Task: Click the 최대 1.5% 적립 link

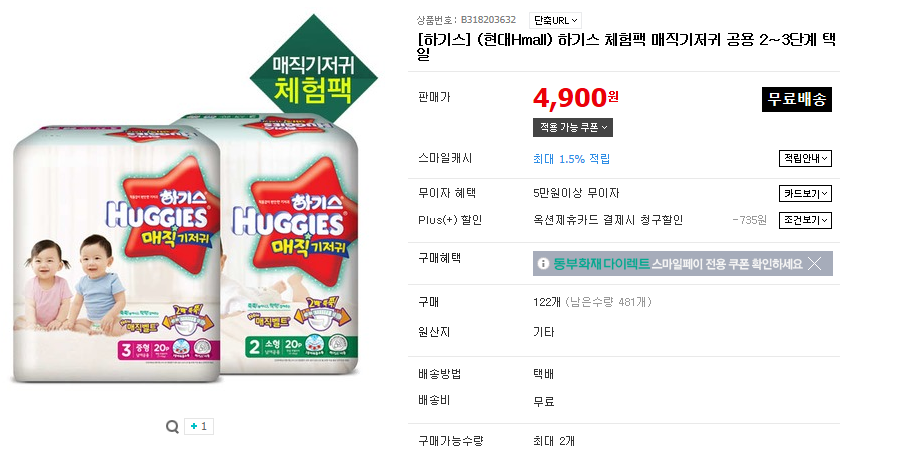Action: pos(572,159)
